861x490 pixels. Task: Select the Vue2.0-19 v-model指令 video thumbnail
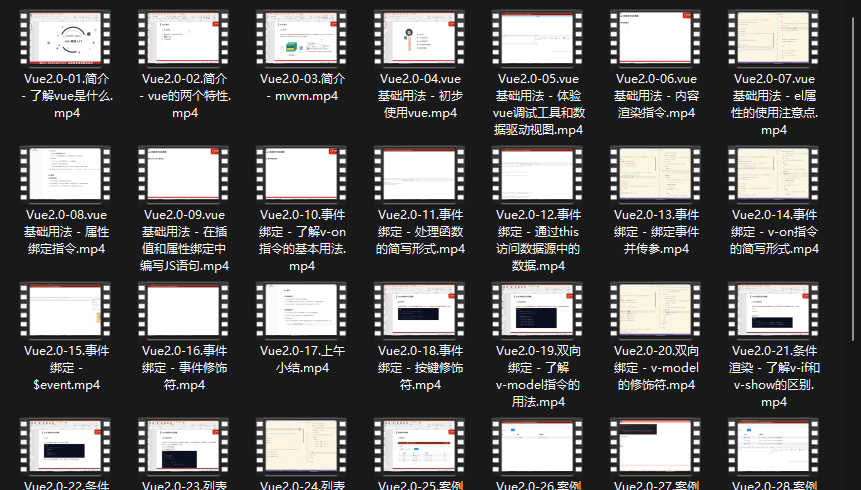pos(538,309)
